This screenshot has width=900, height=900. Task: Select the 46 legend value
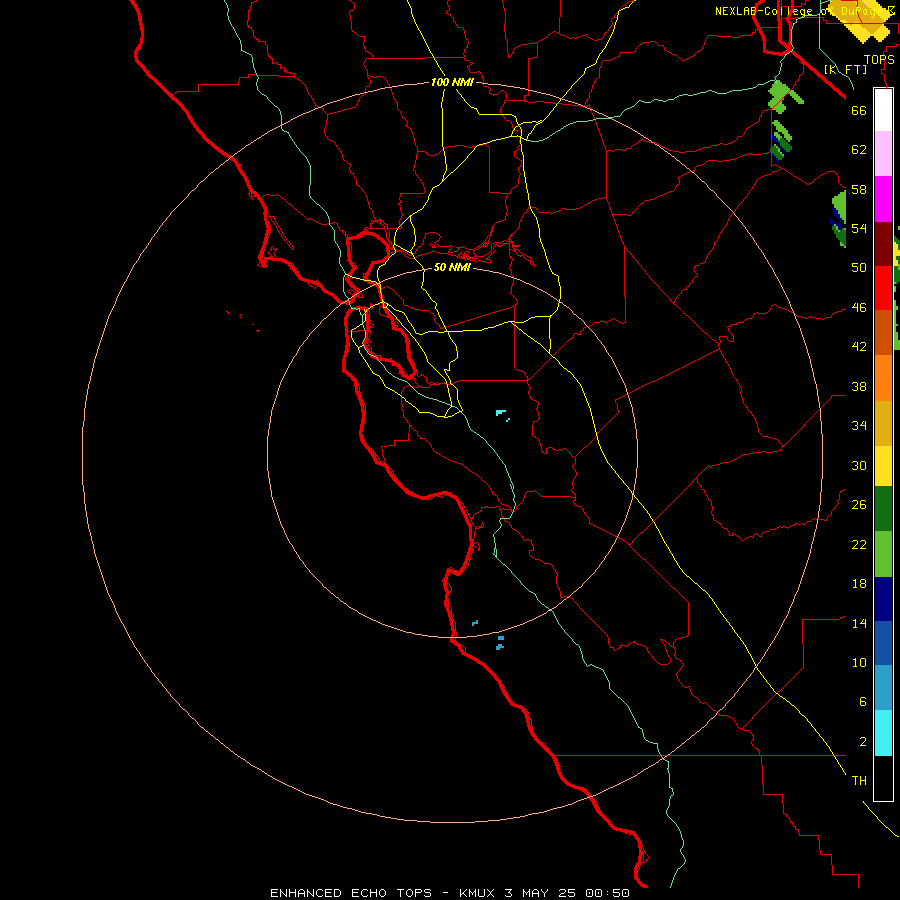859,308
